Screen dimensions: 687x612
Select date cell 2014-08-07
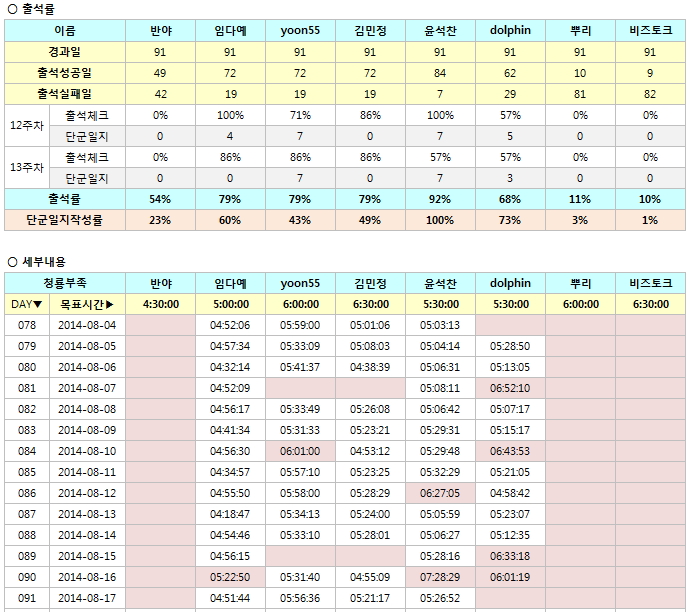coord(87,388)
